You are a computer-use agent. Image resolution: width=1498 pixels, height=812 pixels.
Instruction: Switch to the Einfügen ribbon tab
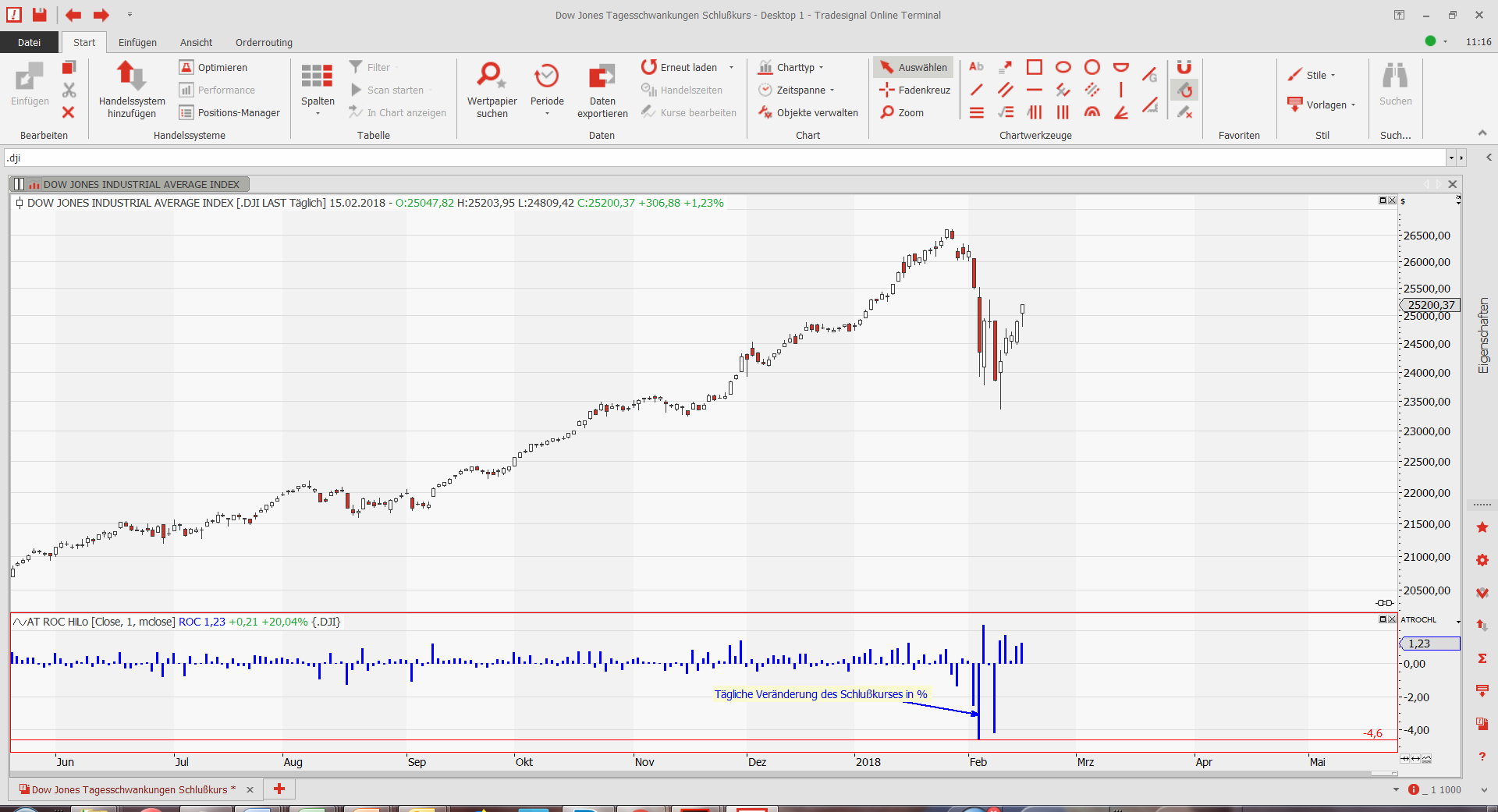click(x=137, y=43)
